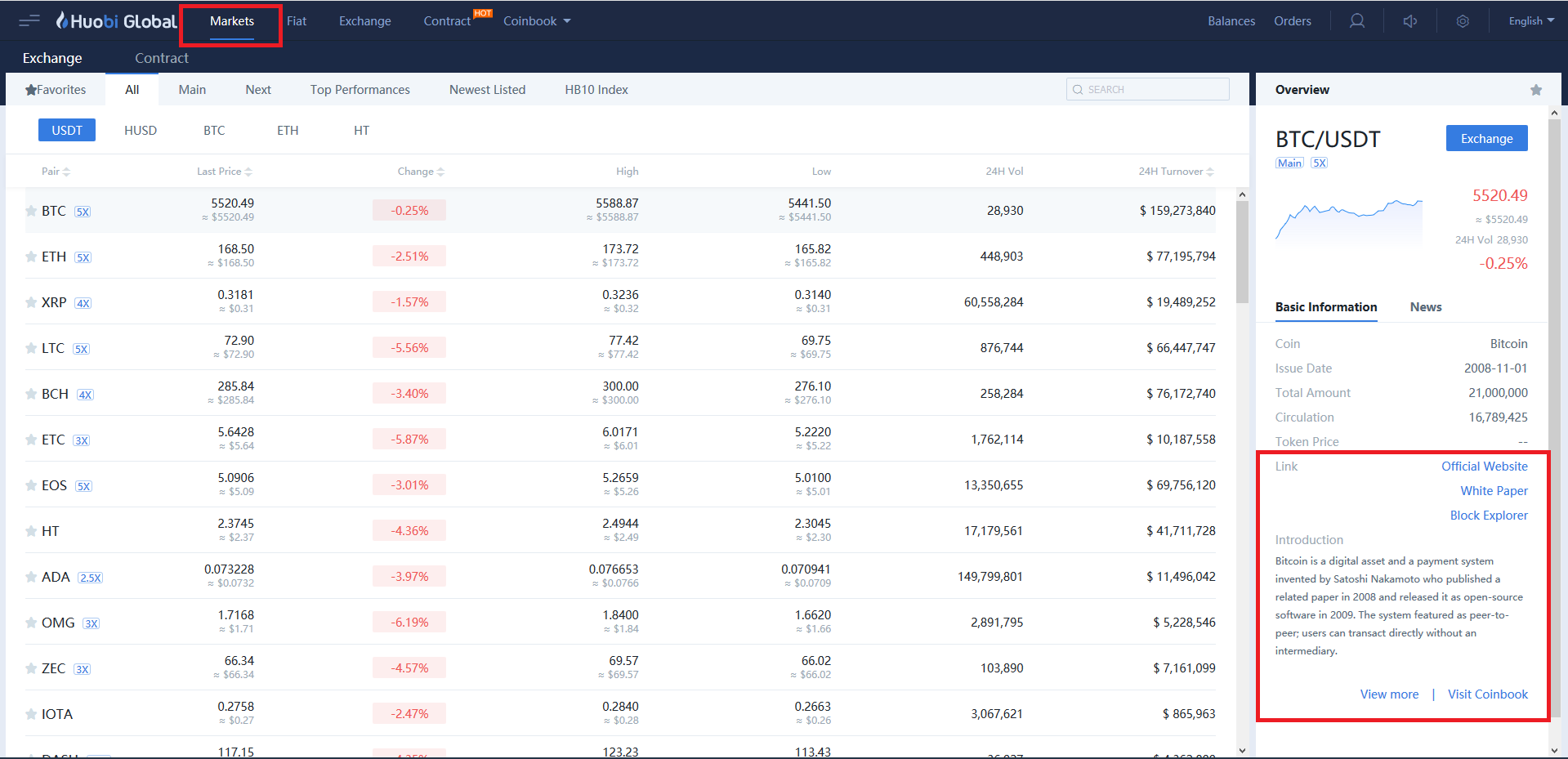Select the USDT quote filter
The image size is (1568, 759).
pos(67,130)
